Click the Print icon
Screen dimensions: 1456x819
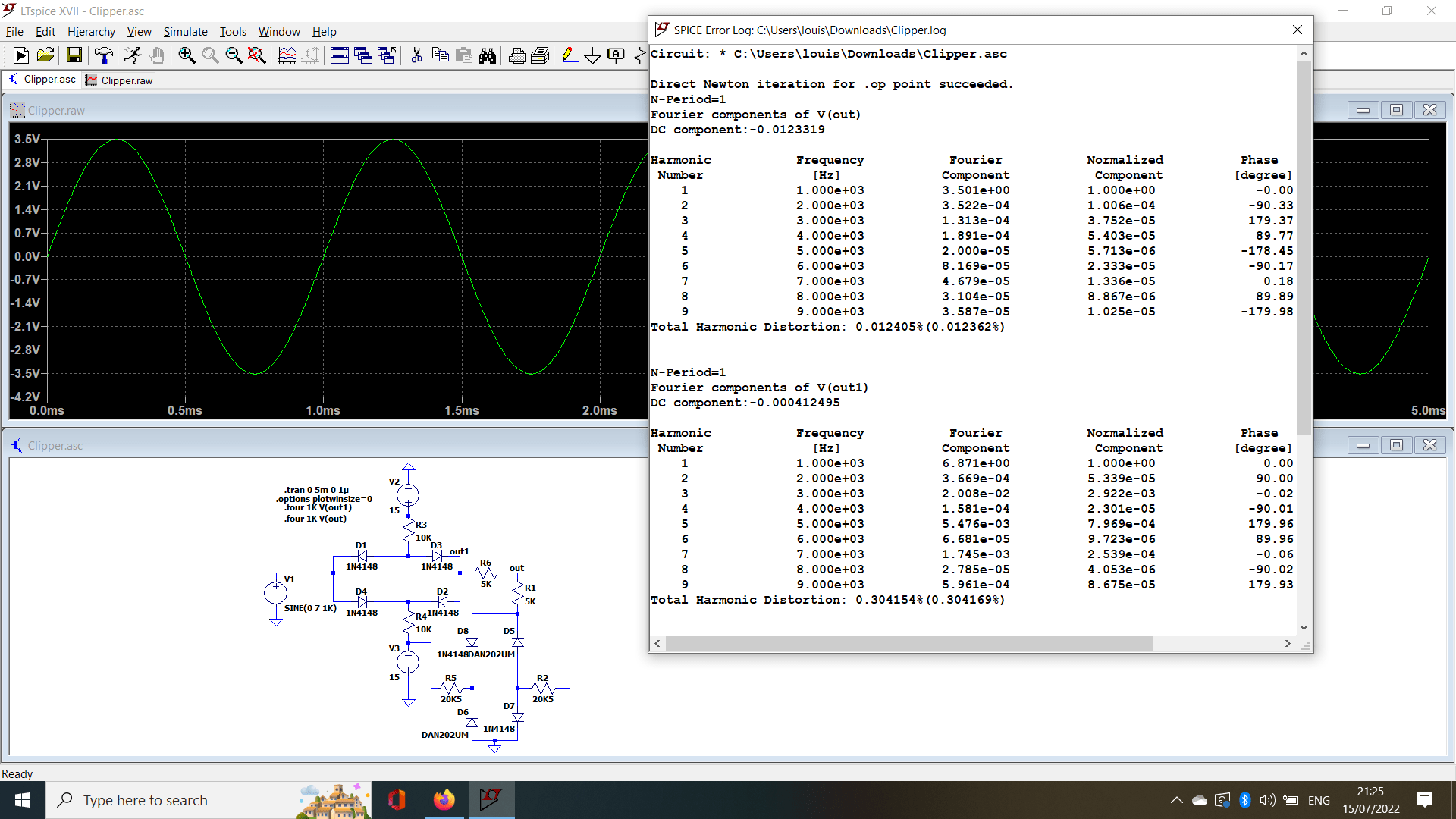point(540,55)
